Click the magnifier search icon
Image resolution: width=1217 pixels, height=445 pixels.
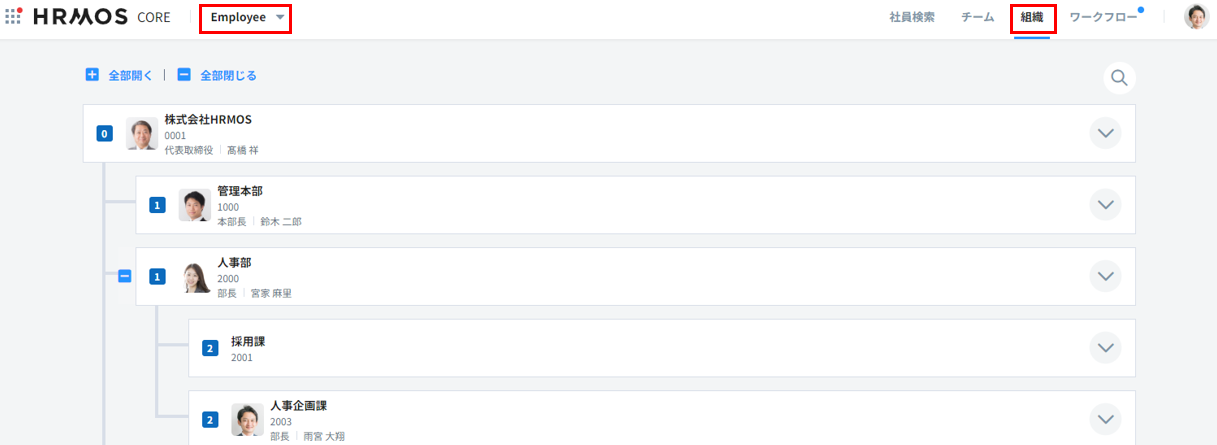[1119, 77]
